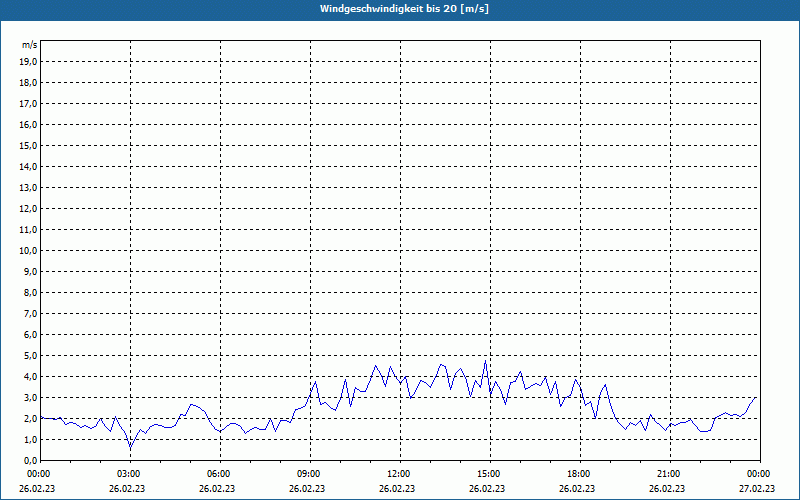Click the 13,0 y-axis label

[x=28, y=187]
